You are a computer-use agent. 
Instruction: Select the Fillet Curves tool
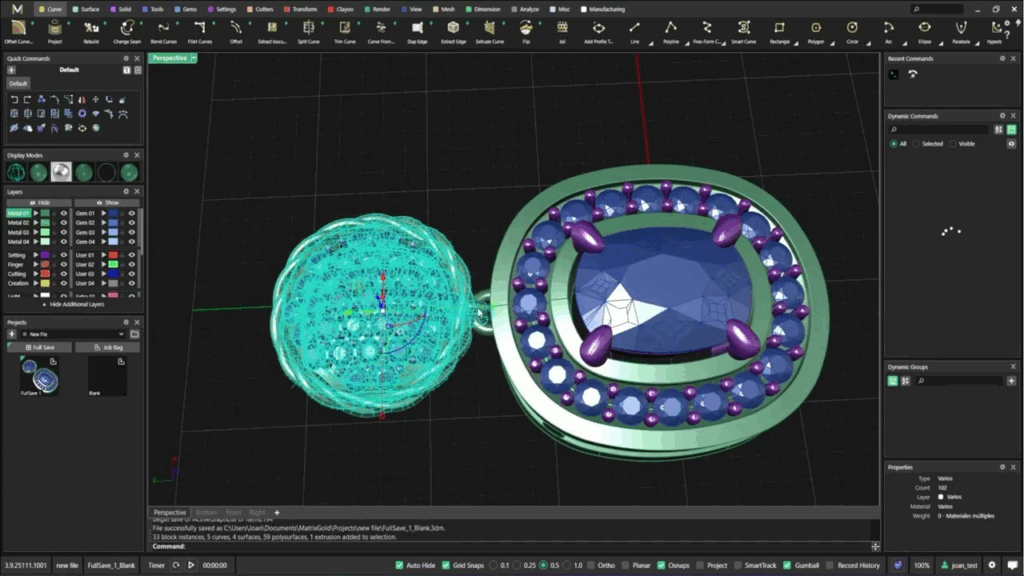200,29
